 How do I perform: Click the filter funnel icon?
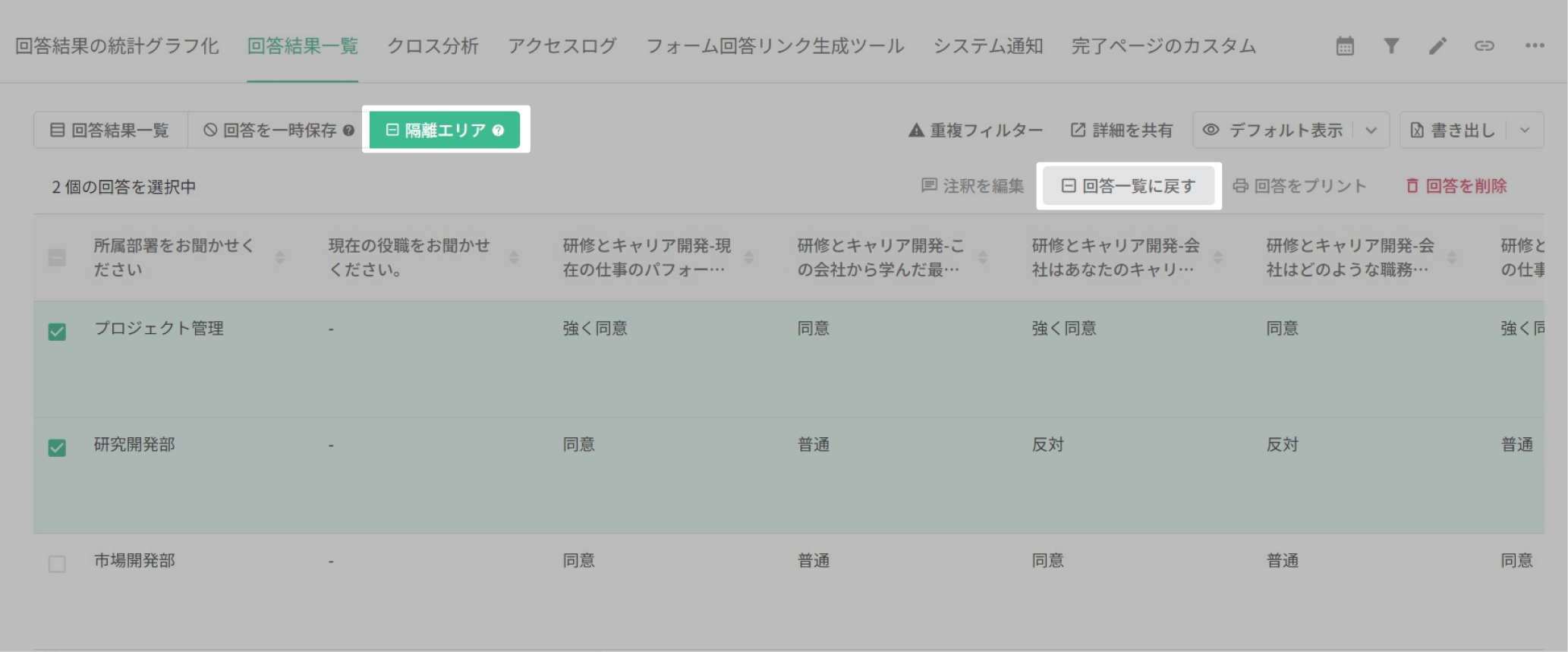pos(1391,46)
